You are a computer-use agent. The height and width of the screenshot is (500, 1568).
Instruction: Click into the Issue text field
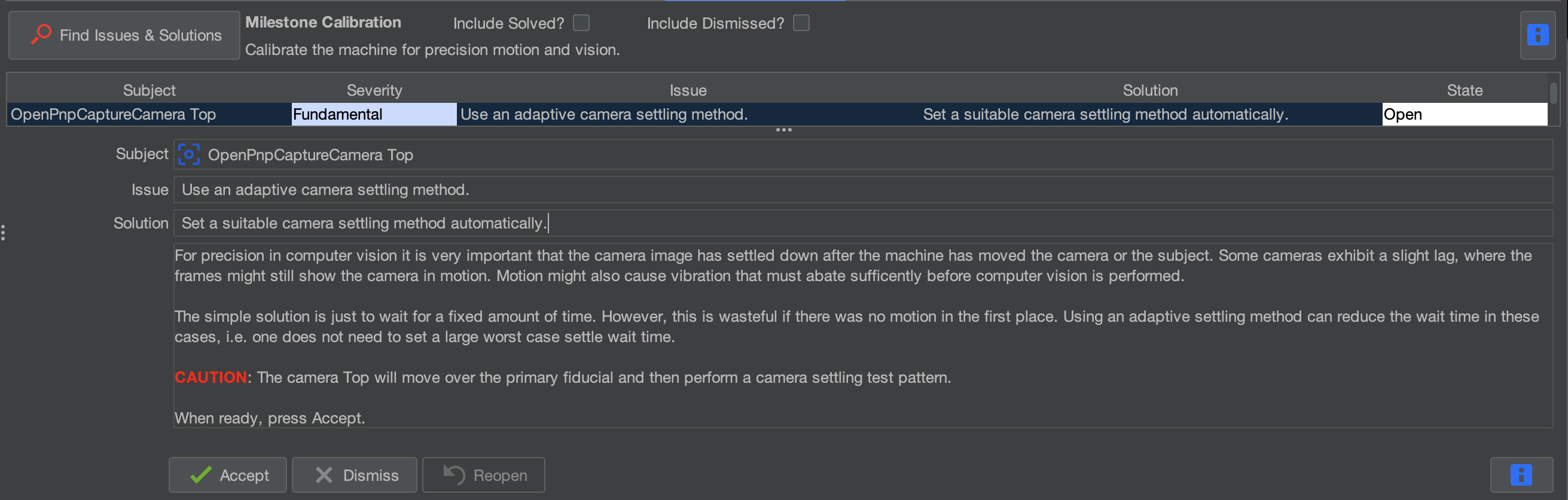pyautogui.click(x=862, y=190)
